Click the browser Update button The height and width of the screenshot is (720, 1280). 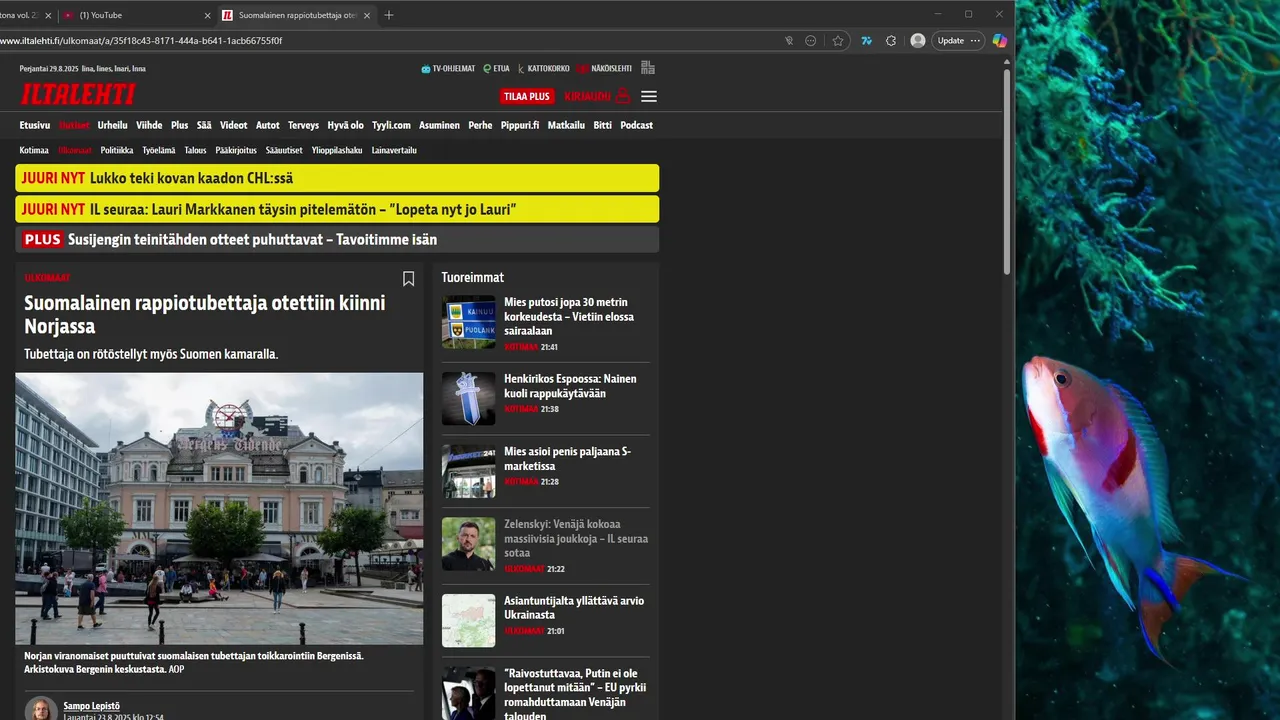pyautogui.click(x=959, y=41)
